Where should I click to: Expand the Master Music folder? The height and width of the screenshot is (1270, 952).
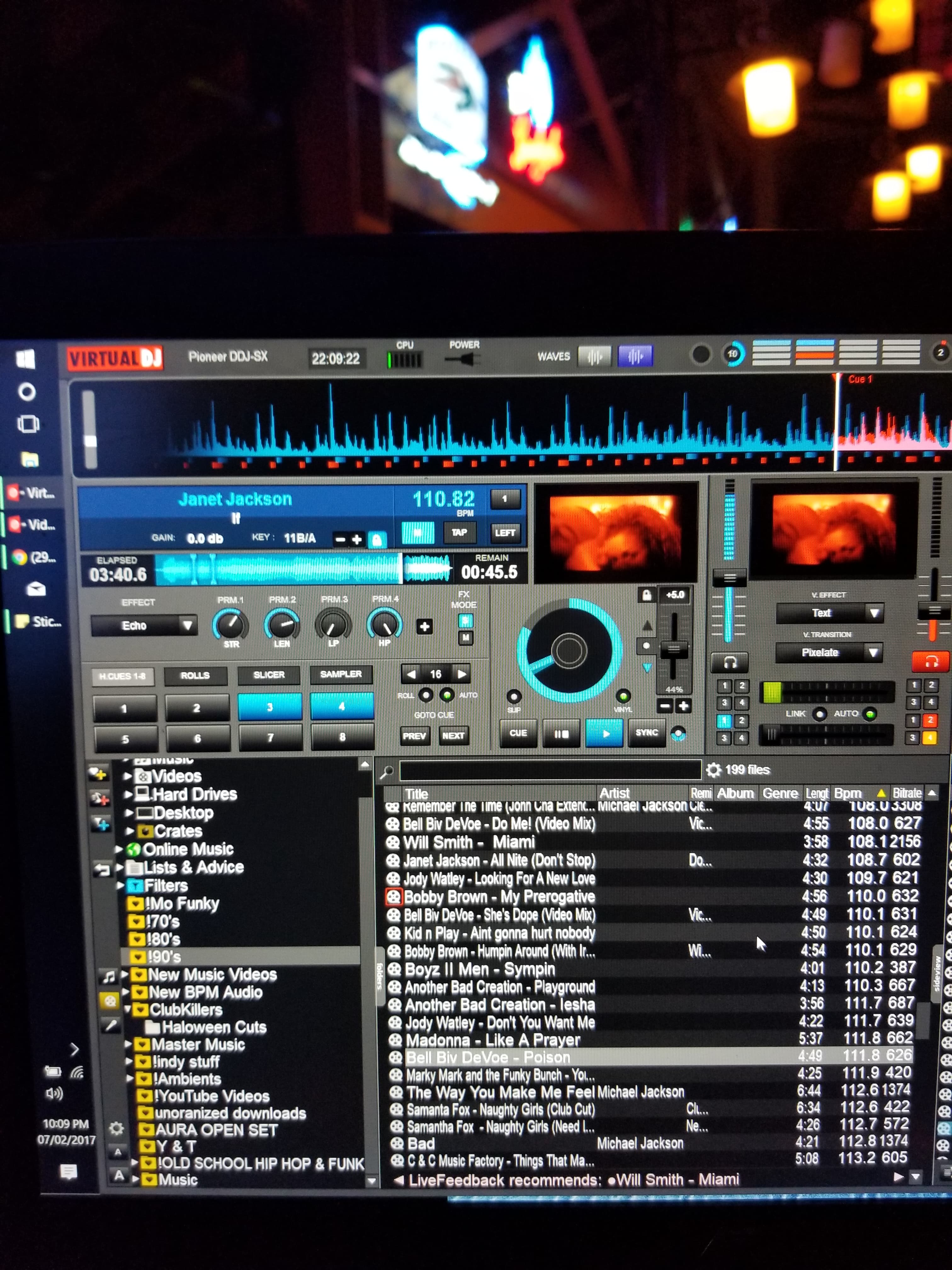(x=128, y=1044)
